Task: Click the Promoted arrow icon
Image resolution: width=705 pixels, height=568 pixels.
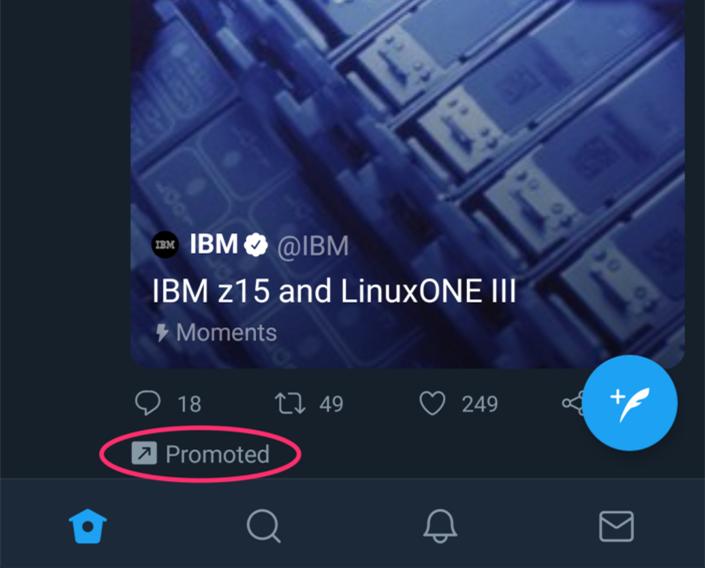Action: [144, 455]
